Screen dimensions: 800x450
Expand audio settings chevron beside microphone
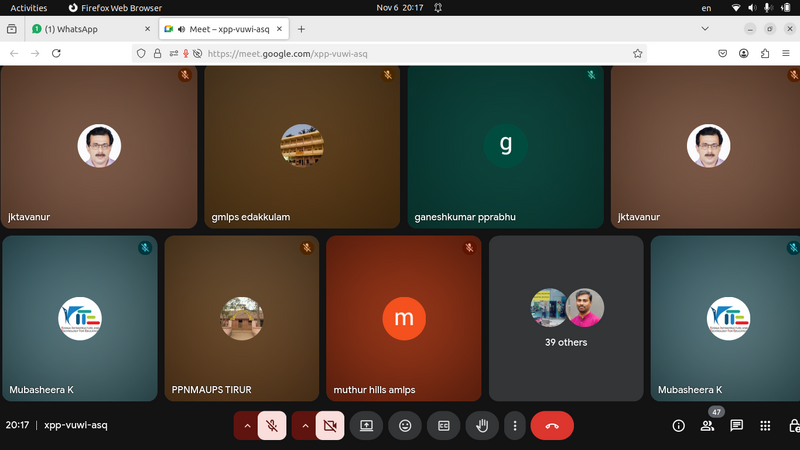coord(247,425)
